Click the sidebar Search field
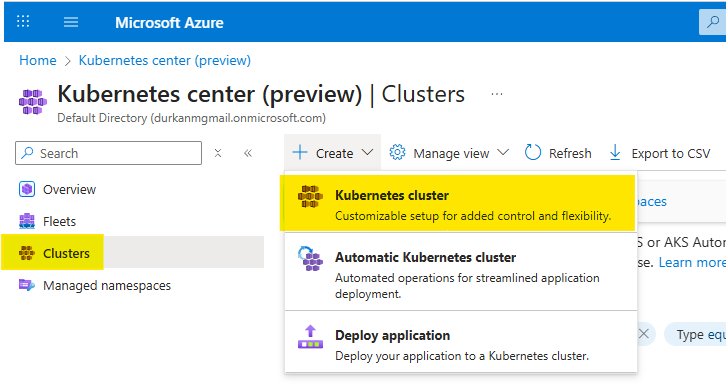The width and height of the screenshot is (726, 386). click(x=108, y=153)
